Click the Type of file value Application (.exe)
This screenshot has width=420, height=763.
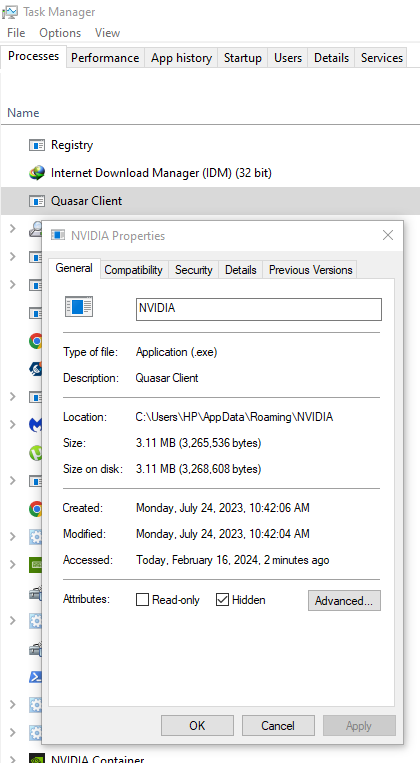[x=176, y=352]
